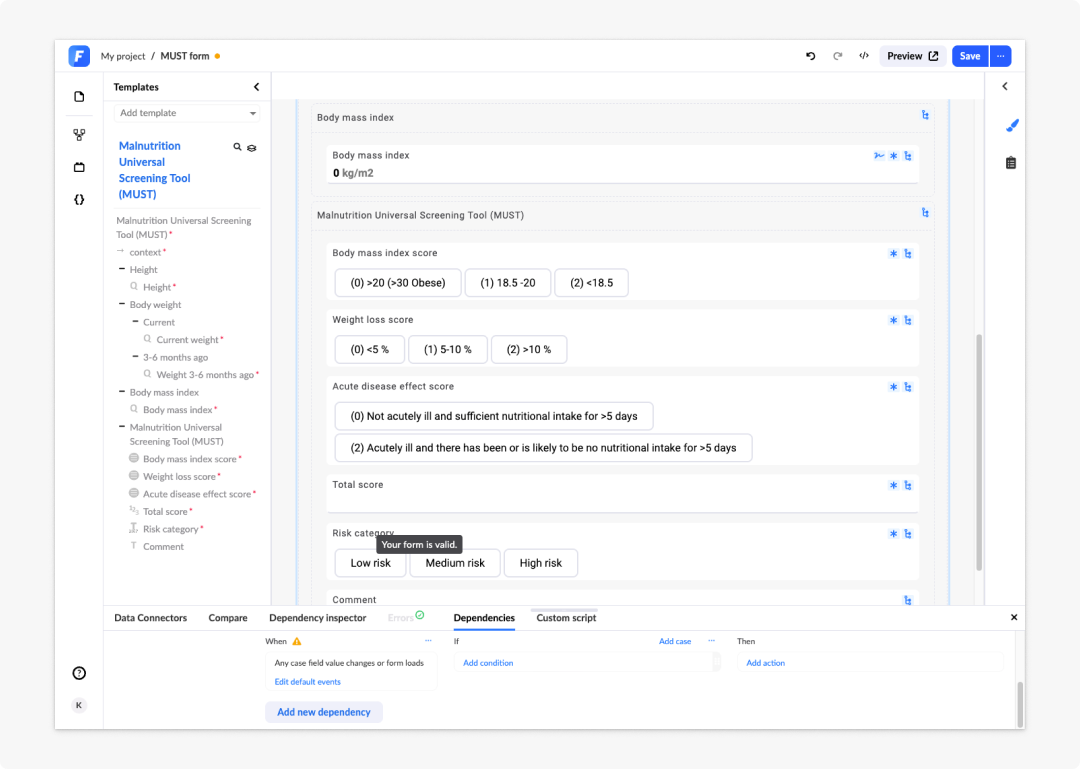The image size is (1080, 769).
Task: Select the High risk option
Action: 541,564
